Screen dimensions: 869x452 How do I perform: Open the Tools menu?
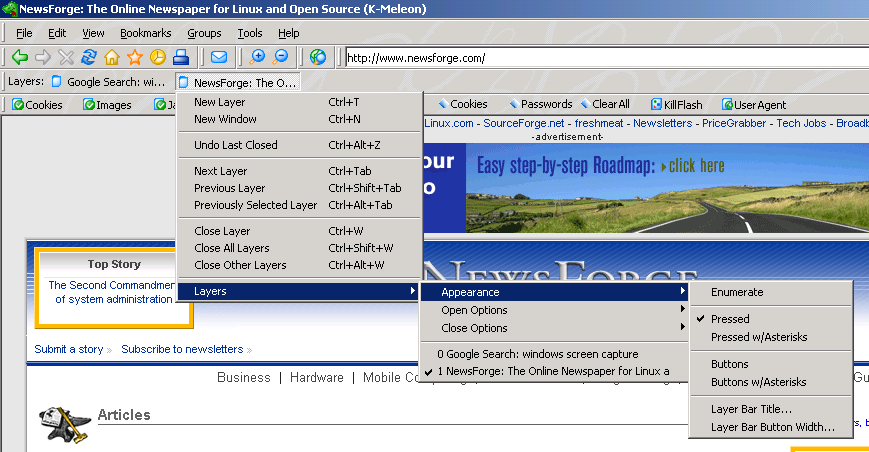coord(250,33)
